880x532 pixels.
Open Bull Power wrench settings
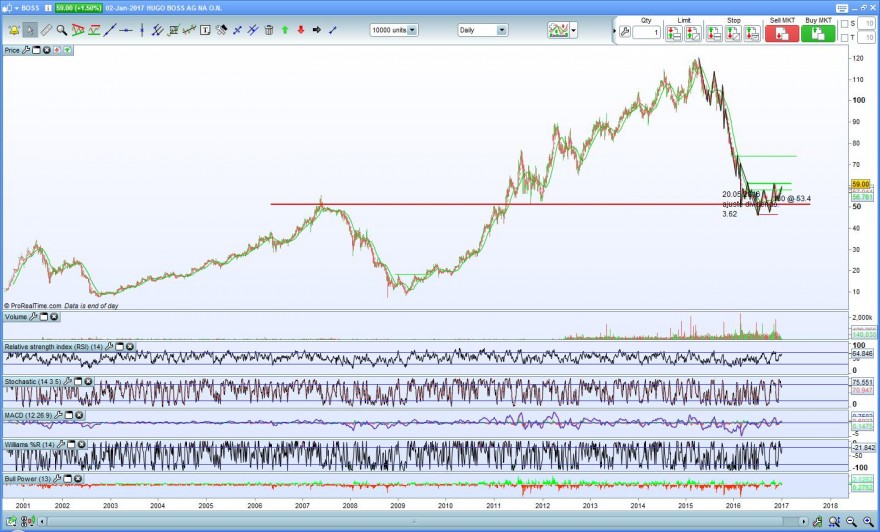[x=56, y=479]
